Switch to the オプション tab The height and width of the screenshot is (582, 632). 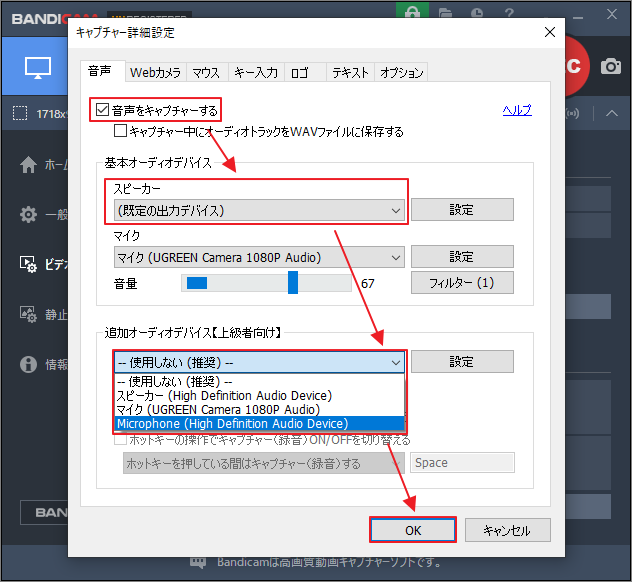tap(401, 73)
